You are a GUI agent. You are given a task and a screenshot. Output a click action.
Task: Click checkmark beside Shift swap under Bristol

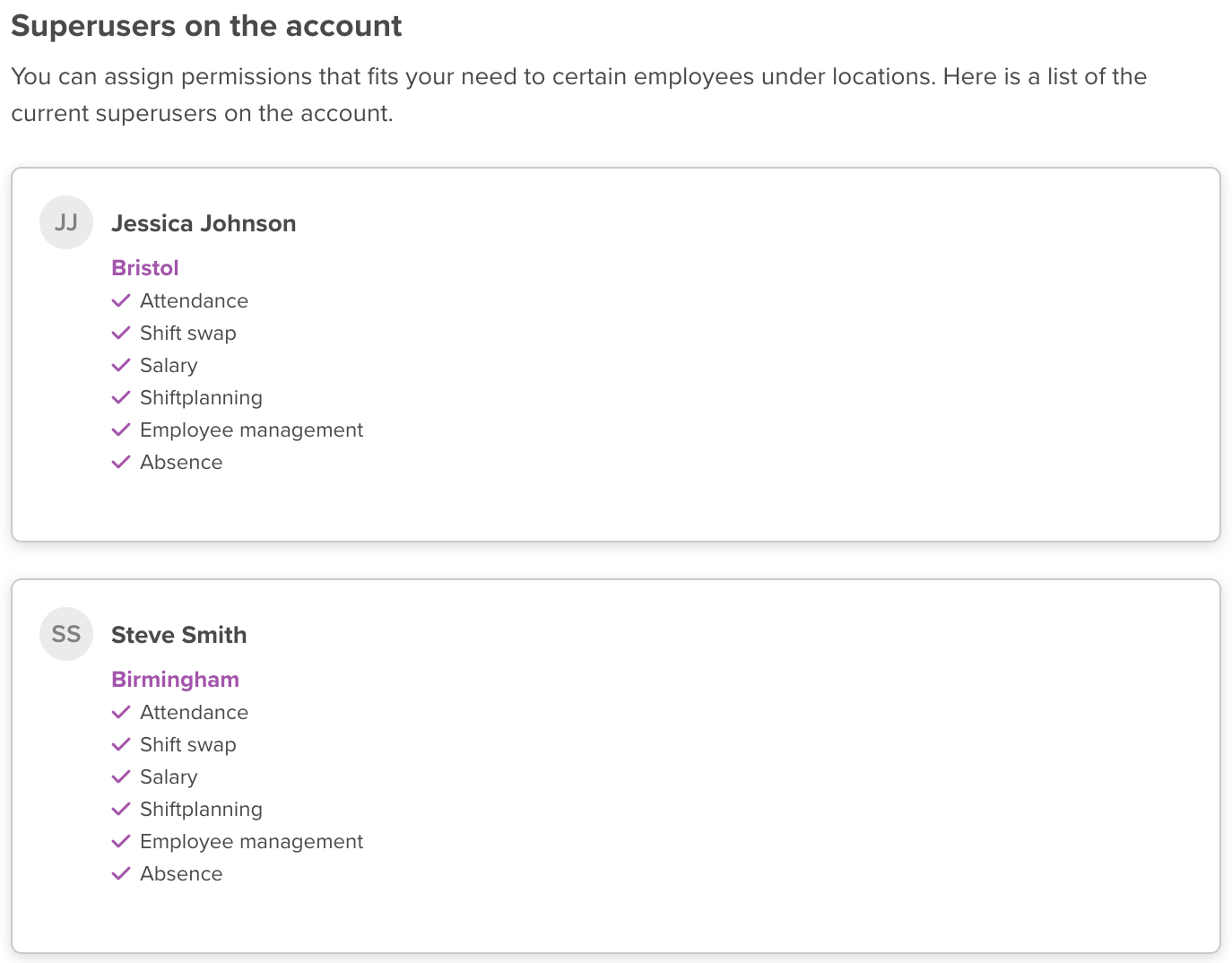click(x=121, y=333)
